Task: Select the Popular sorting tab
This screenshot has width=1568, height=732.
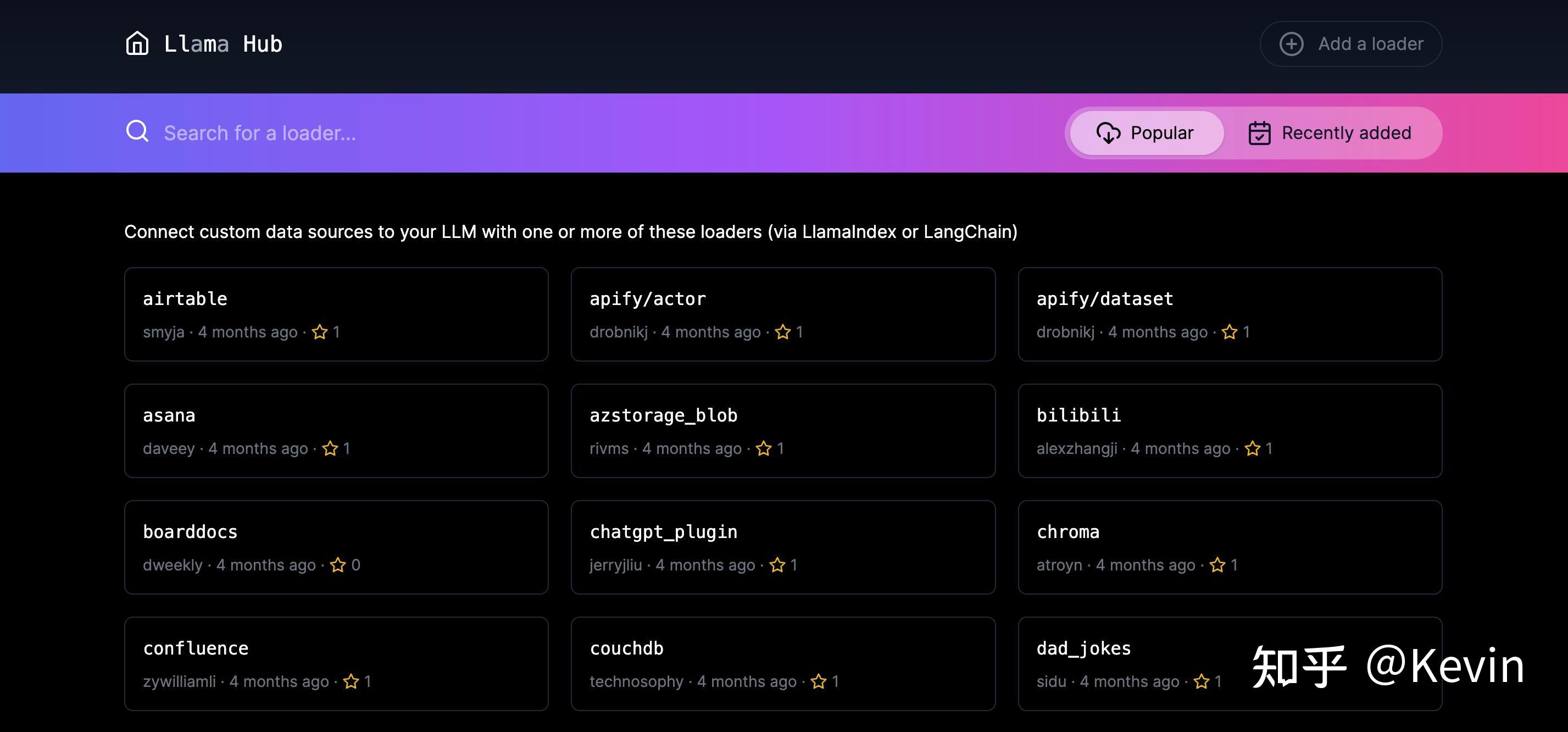Action: coord(1146,133)
